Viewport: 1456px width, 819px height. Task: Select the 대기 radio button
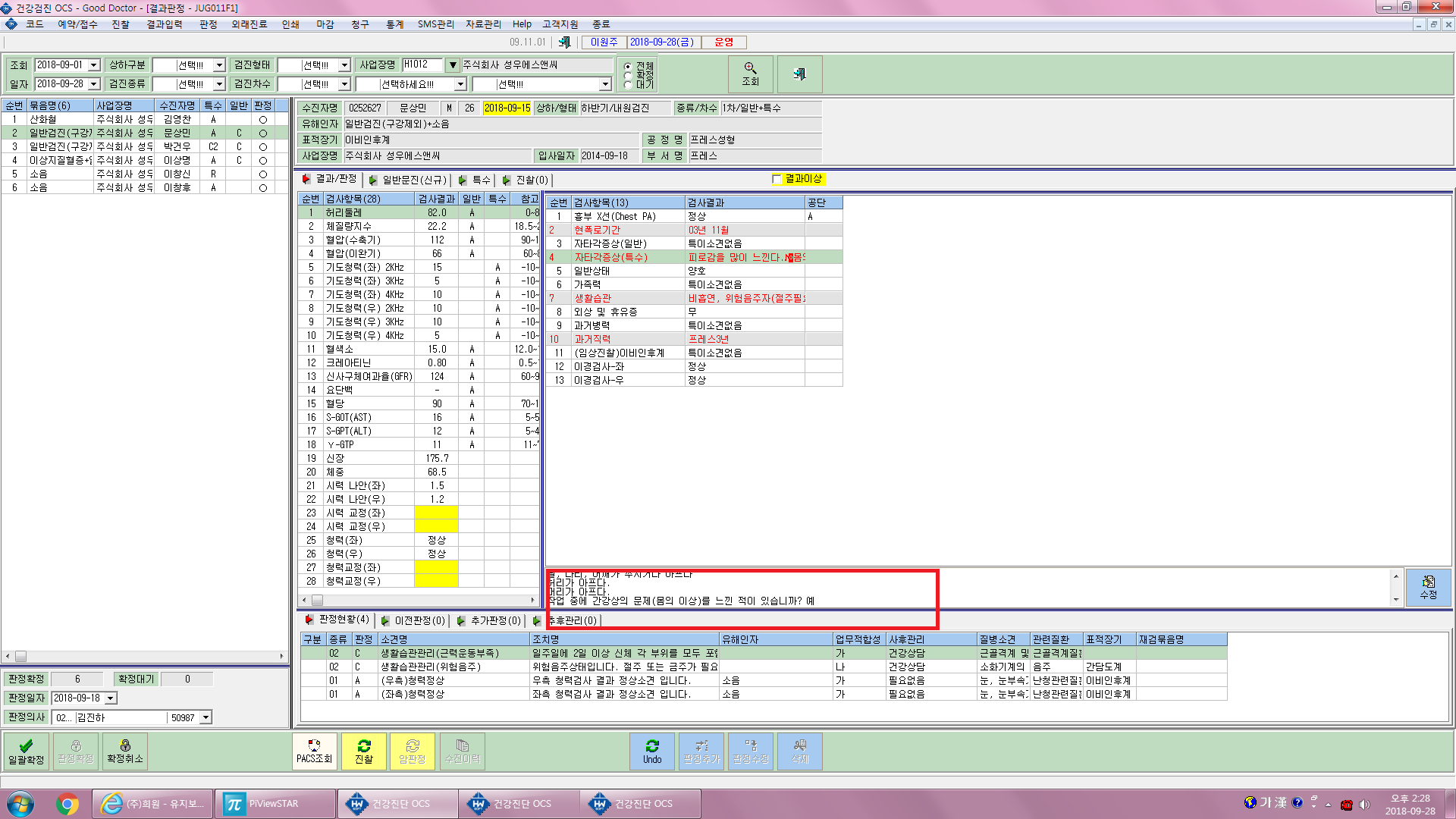(628, 85)
